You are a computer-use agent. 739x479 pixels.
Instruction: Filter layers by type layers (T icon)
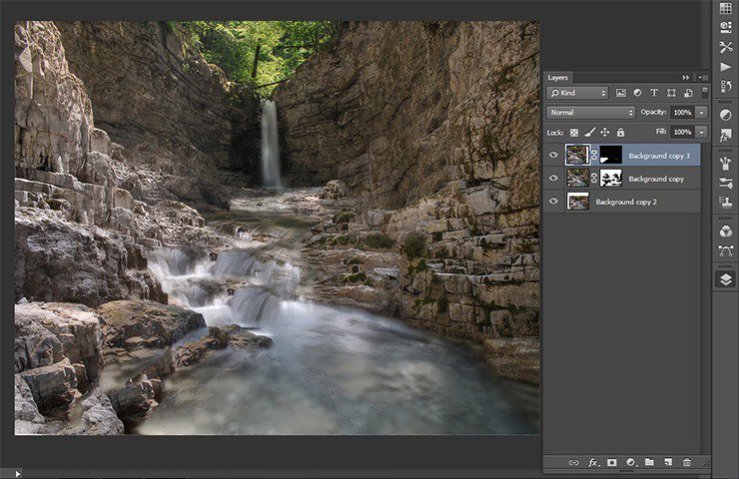coord(653,93)
